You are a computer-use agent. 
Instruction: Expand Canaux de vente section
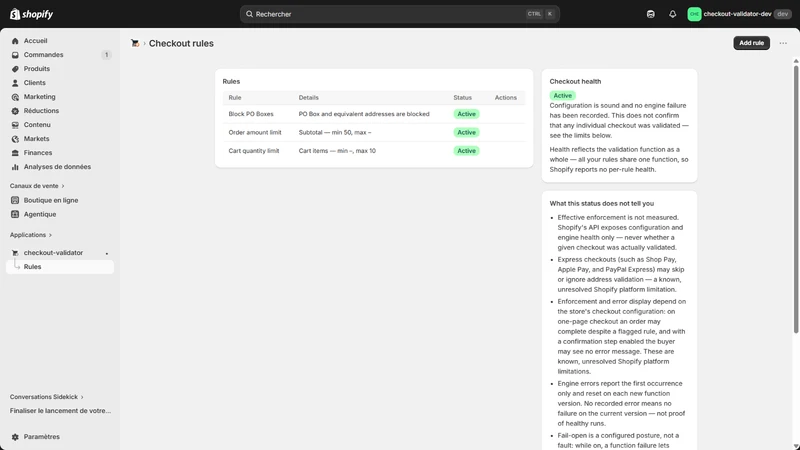coord(37,186)
